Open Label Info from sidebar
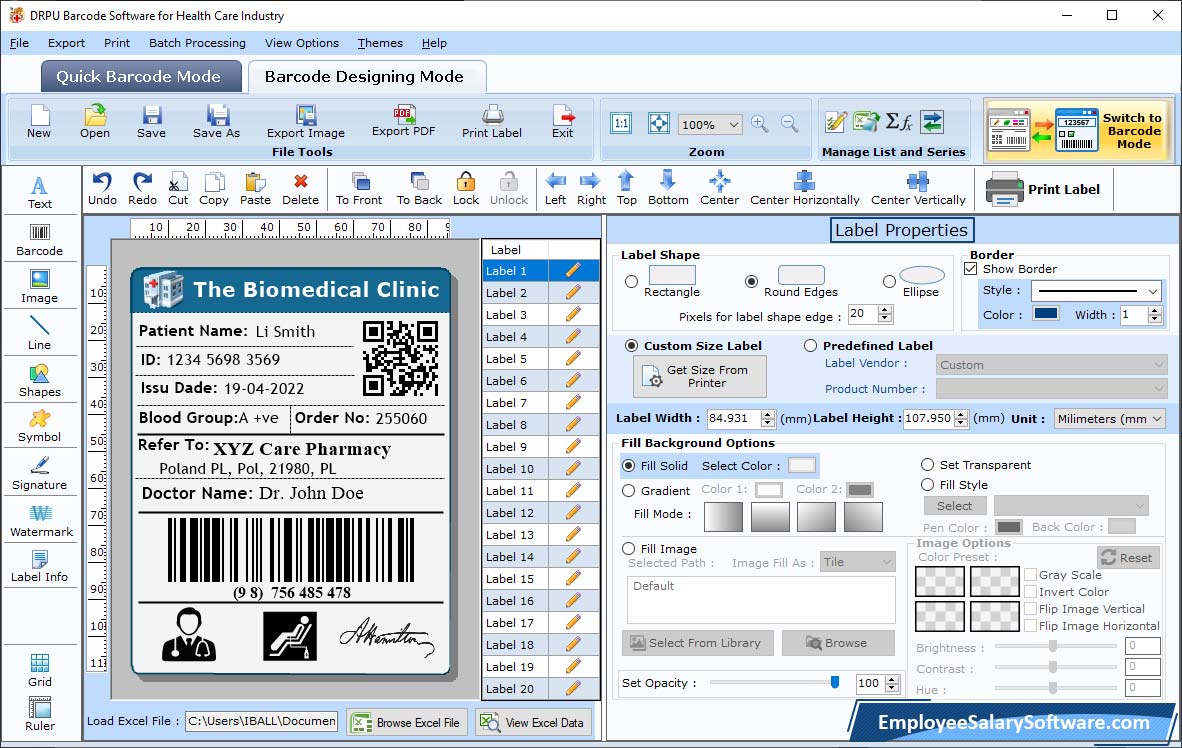Image resolution: width=1182 pixels, height=748 pixels. 39,566
